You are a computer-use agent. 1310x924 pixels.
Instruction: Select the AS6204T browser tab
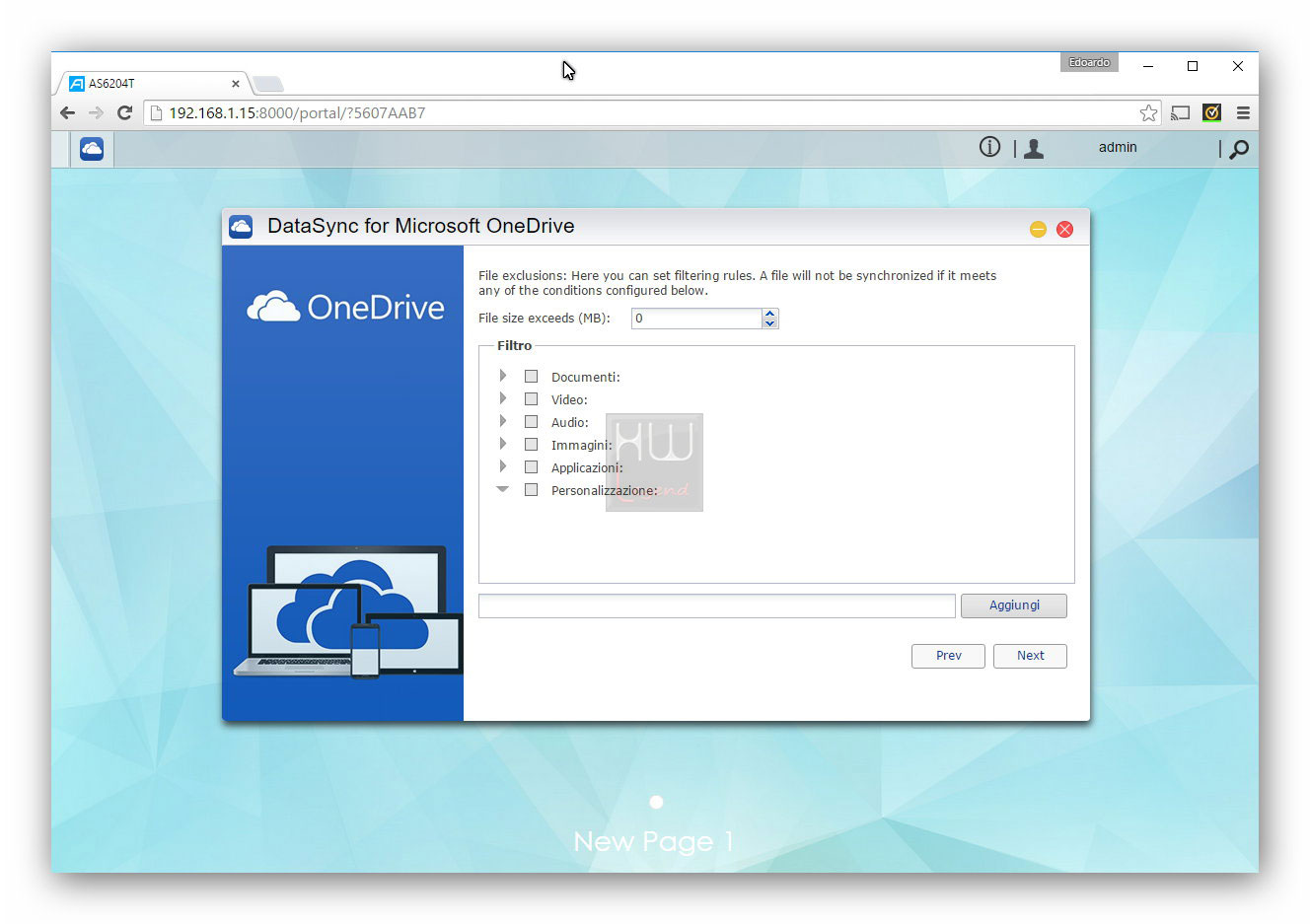point(153,84)
